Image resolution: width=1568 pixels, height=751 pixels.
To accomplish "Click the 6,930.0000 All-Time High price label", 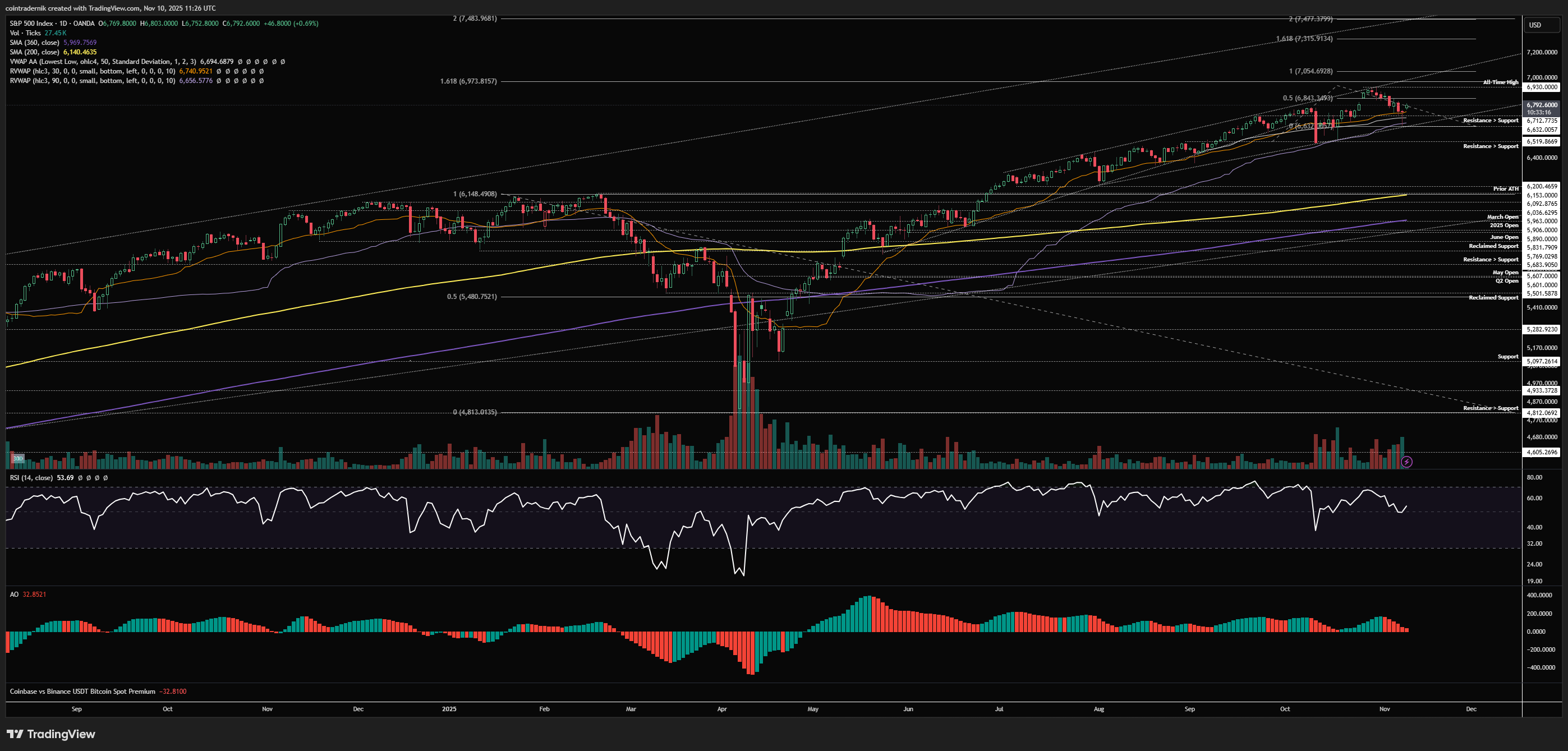I will 1542,87.
